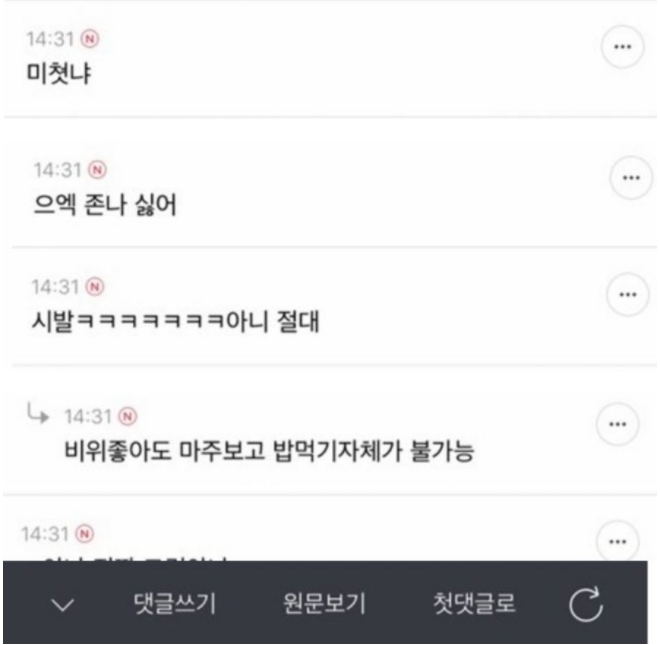Tap 댓글쓰기 to write a comment
Viewport: 660px width, 645px height.
pos(175,604)
